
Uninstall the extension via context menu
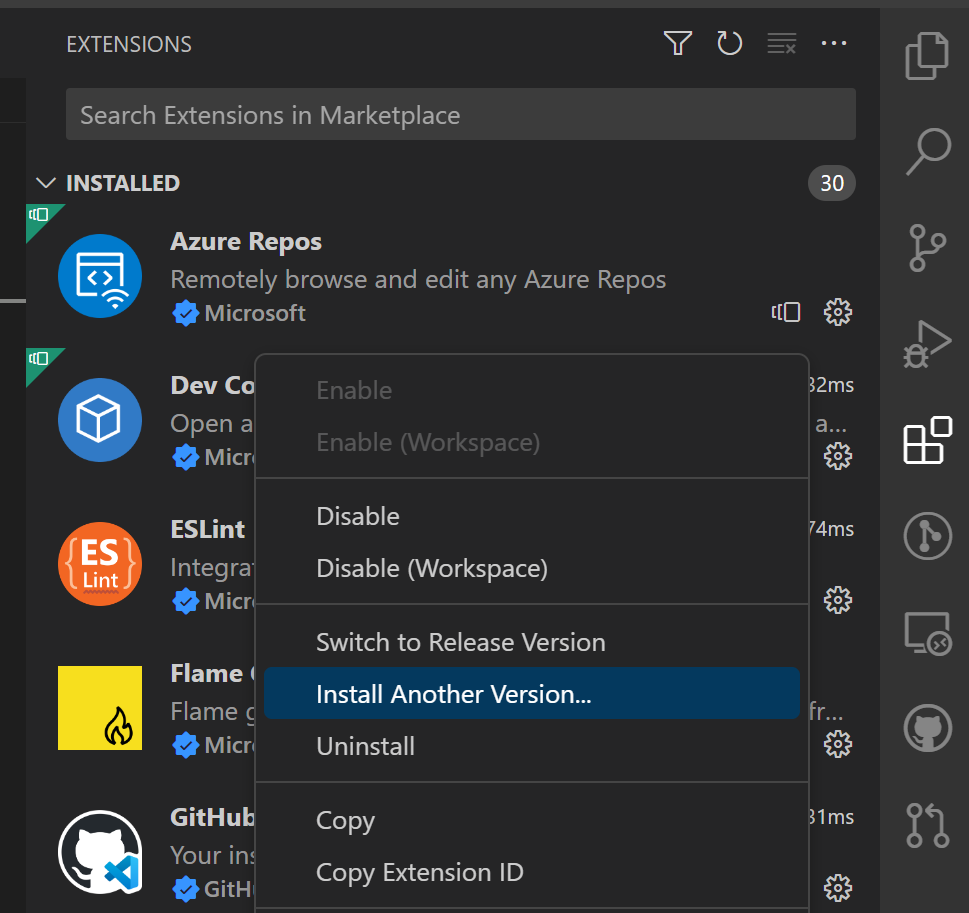(x=365, y=746)
